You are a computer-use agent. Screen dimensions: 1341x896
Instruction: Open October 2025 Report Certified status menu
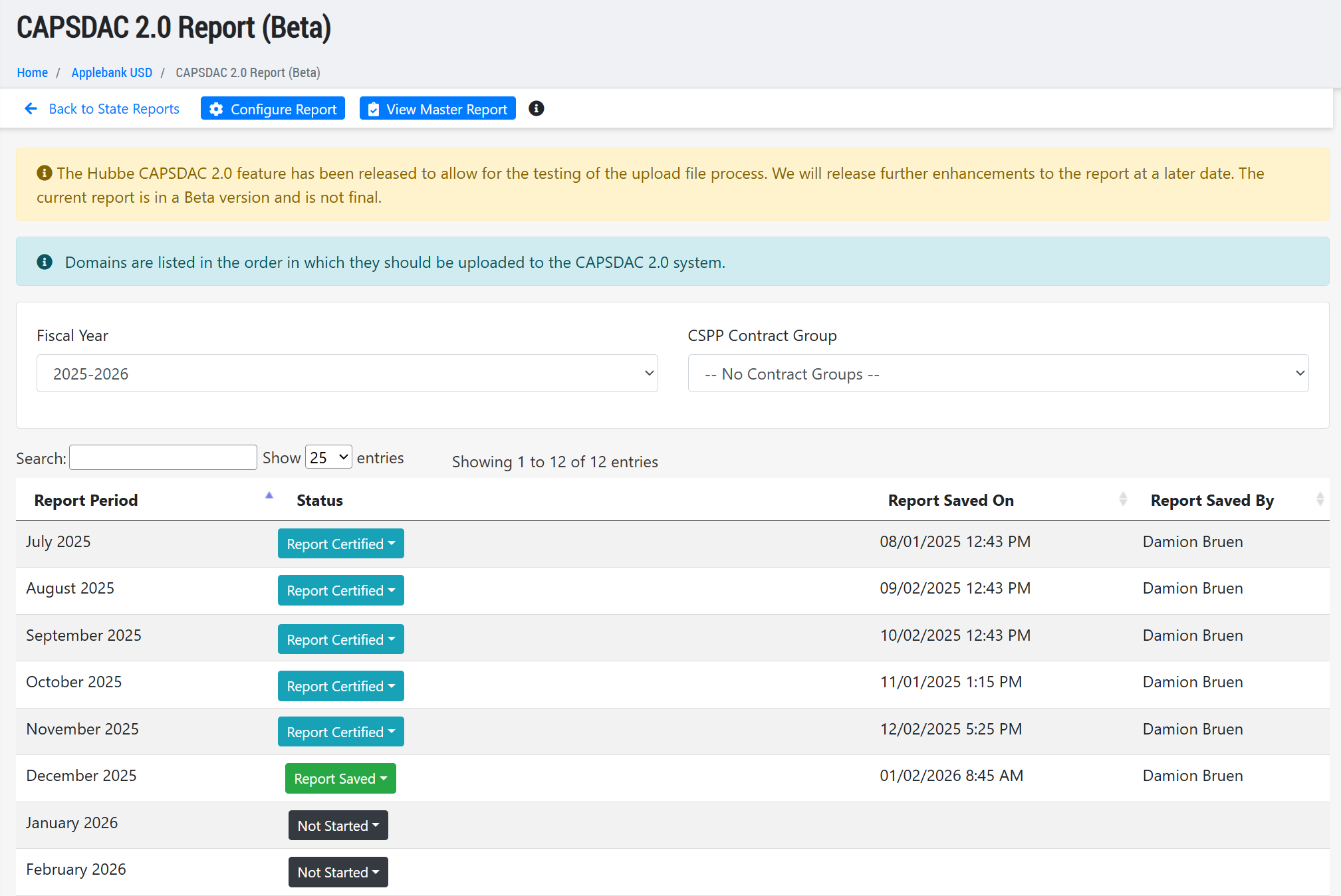tap(340, 686)
